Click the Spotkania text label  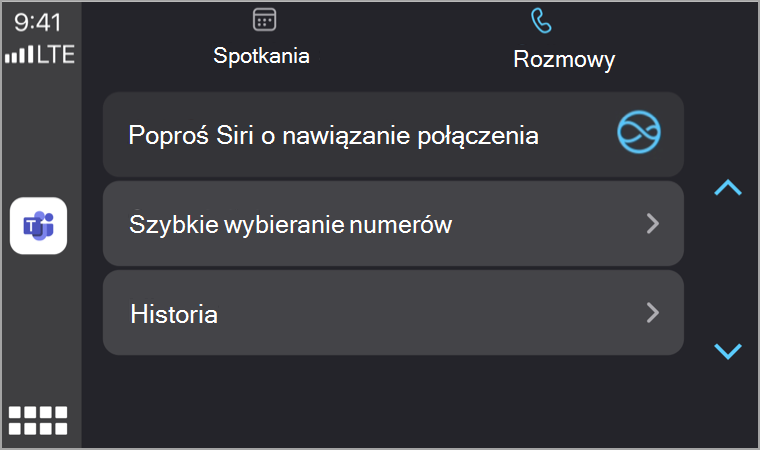262,56
